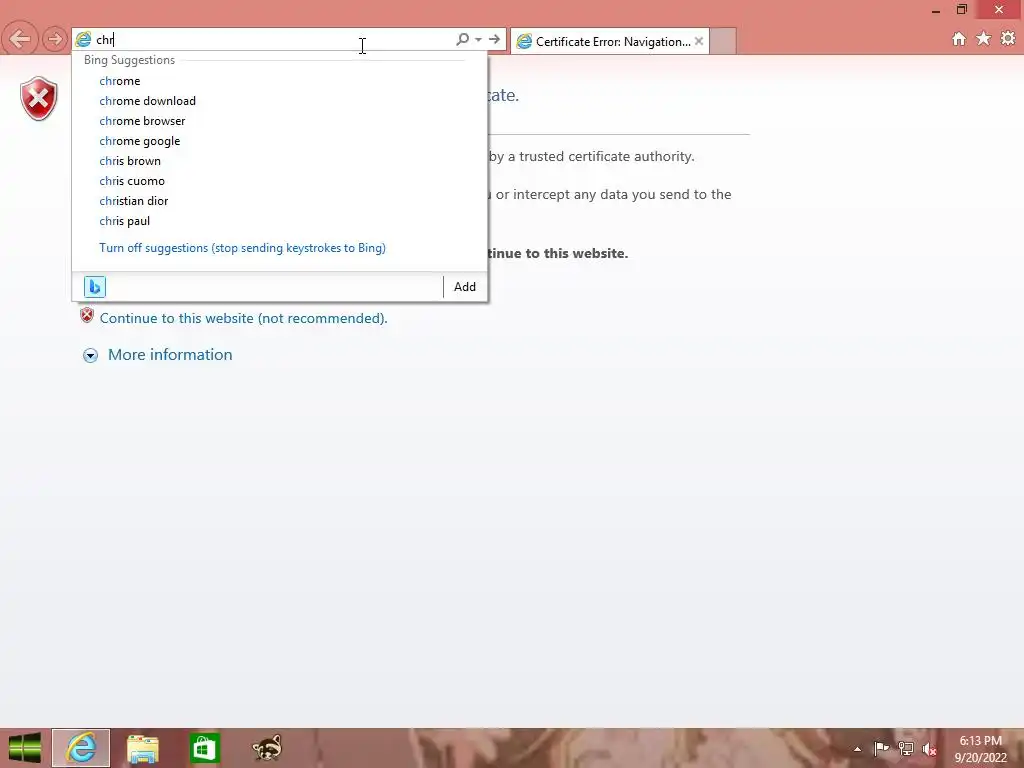Click the More information link text
The image size is (1024, 768).
click(170, 355)
